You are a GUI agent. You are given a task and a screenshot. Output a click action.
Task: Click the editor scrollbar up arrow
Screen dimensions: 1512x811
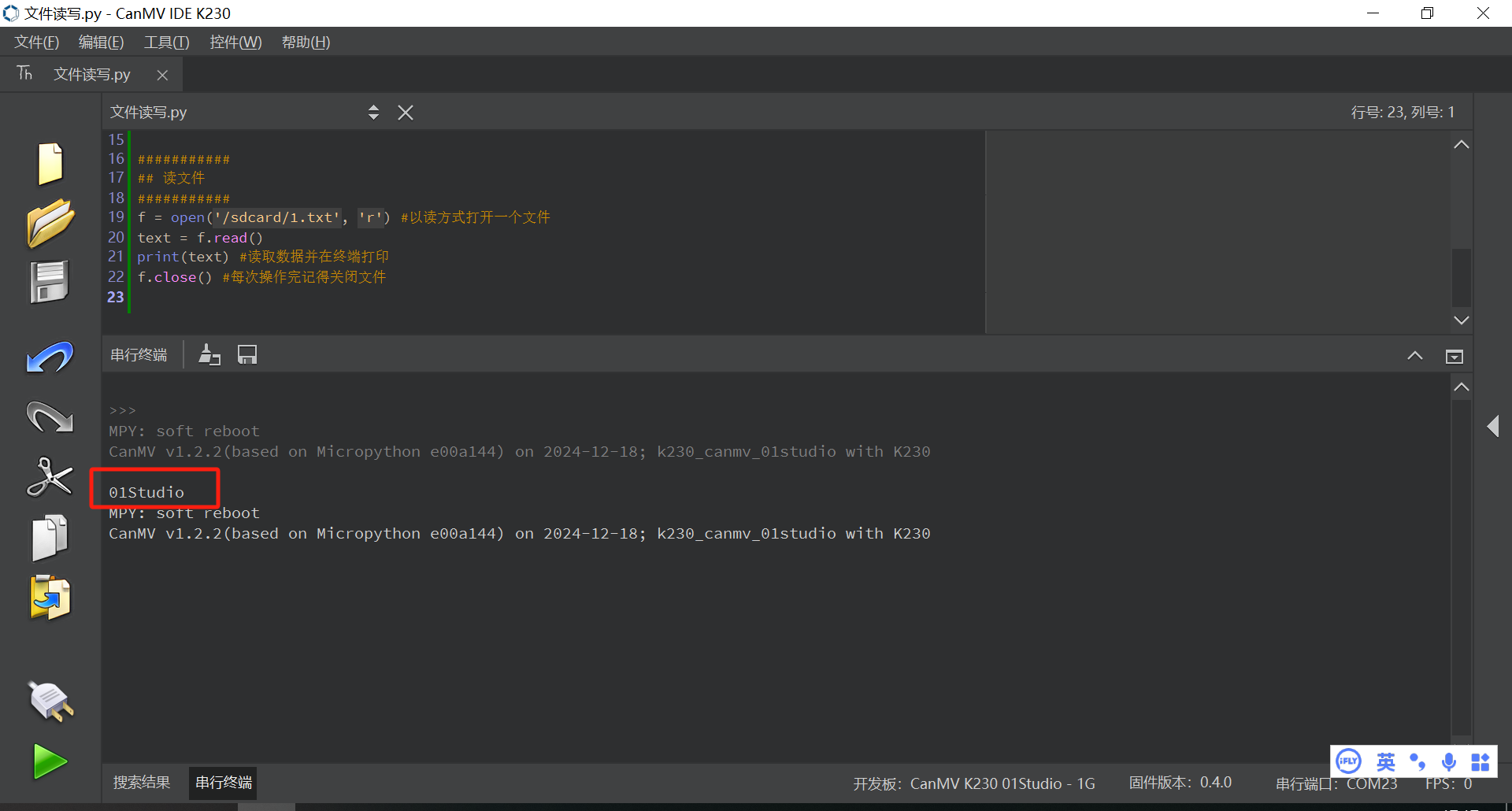(x=1461, y=144)
